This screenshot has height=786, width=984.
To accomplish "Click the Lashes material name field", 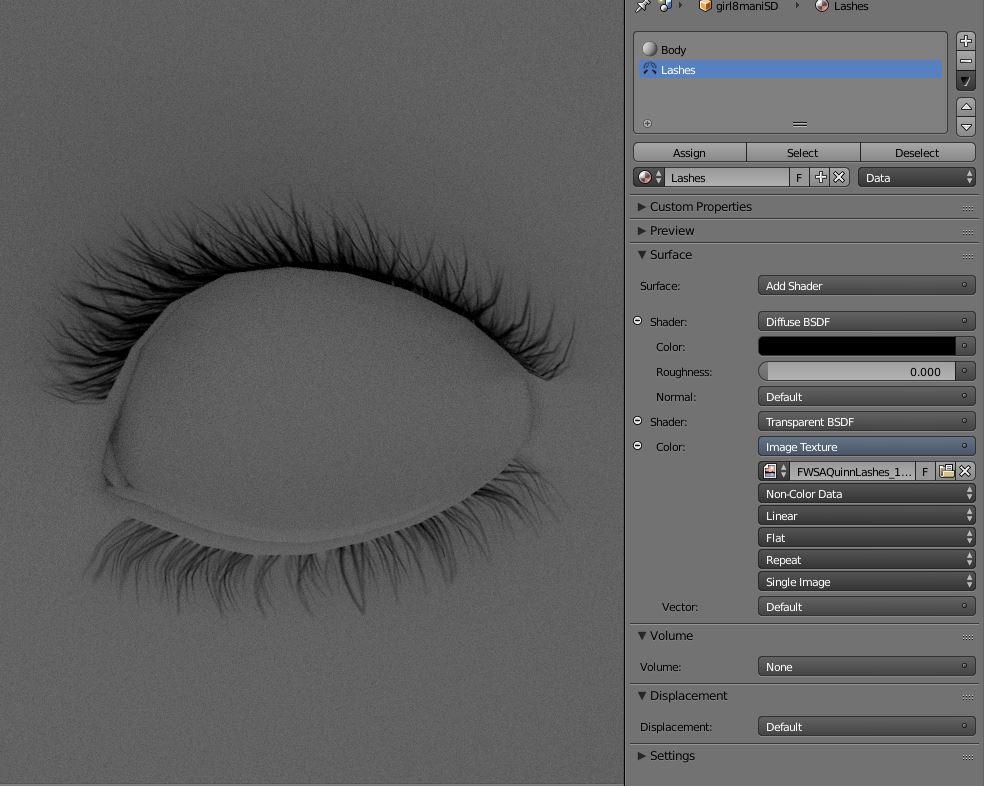I will (x=727, y=178).
